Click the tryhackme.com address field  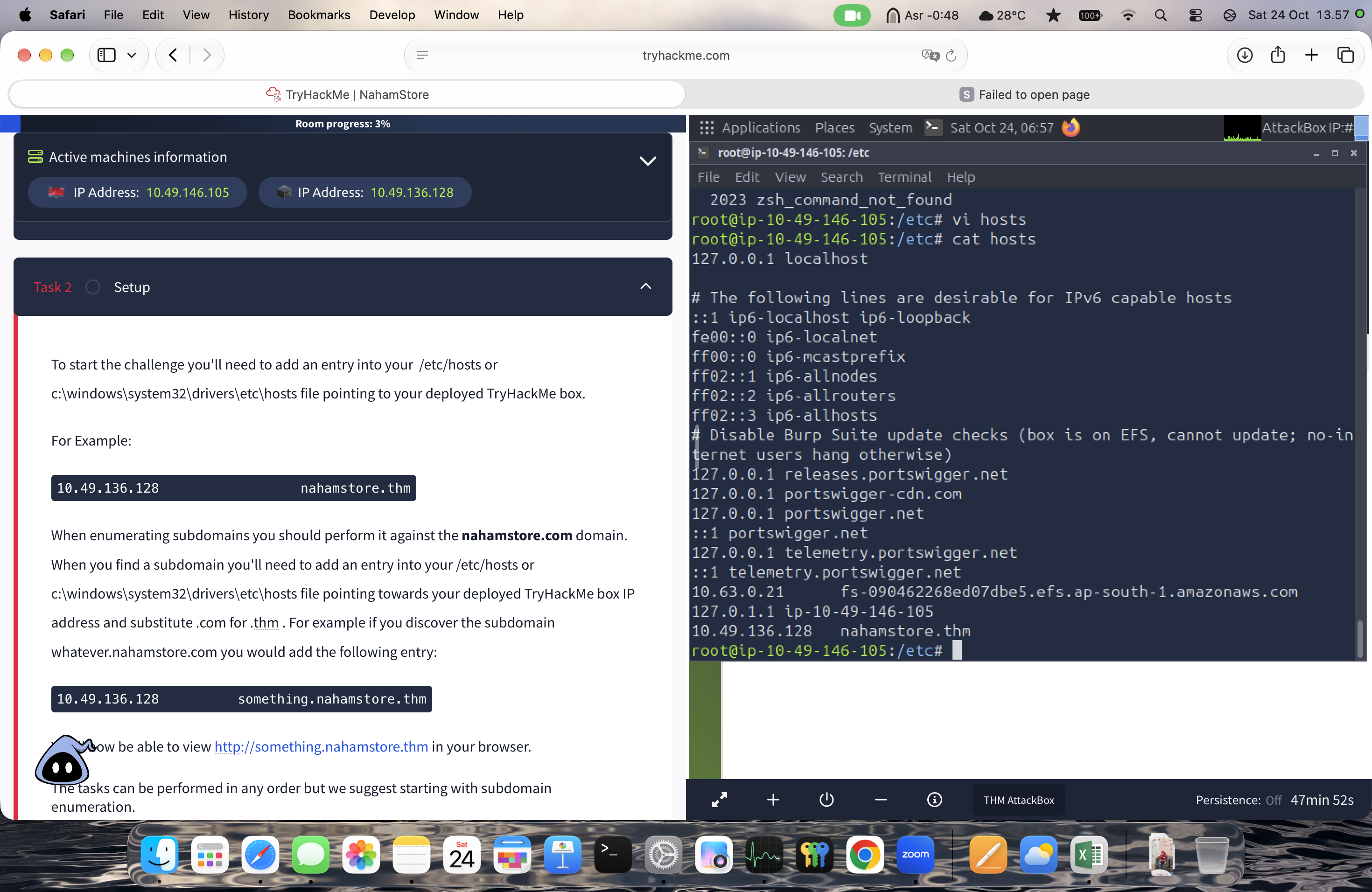(x=686, y=56)
